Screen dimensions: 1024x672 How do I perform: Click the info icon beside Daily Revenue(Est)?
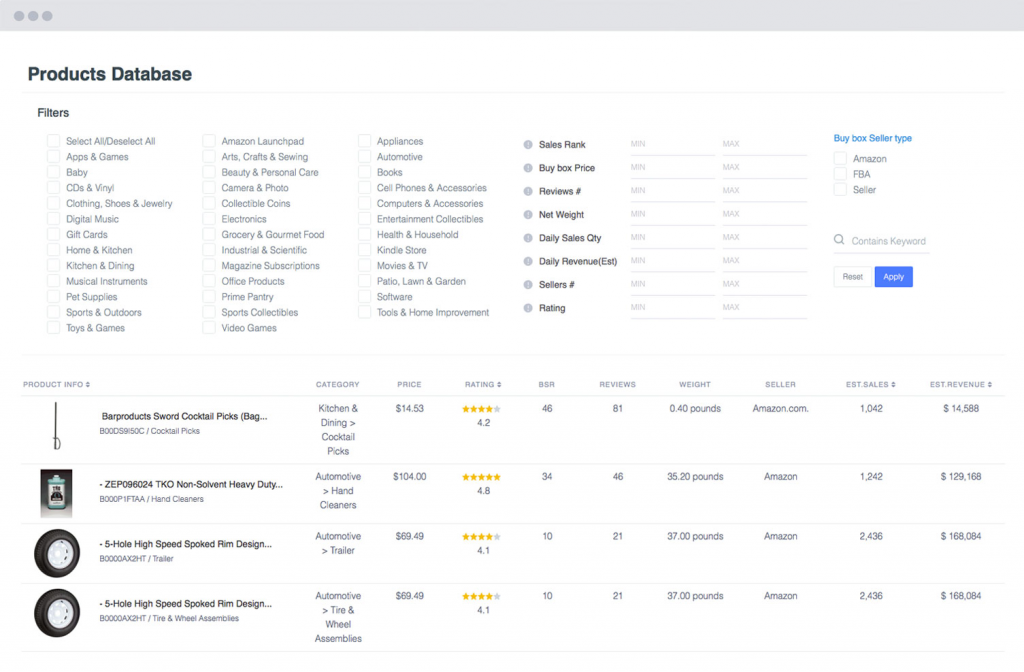527,261
